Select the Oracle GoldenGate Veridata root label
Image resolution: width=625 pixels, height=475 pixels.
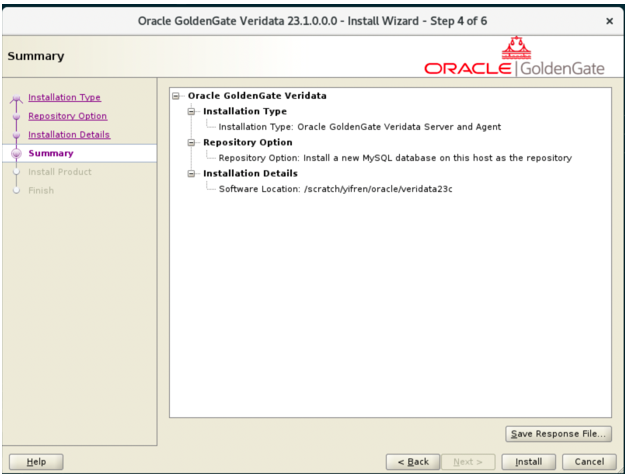pyautogui.click(x=257, y=96)
